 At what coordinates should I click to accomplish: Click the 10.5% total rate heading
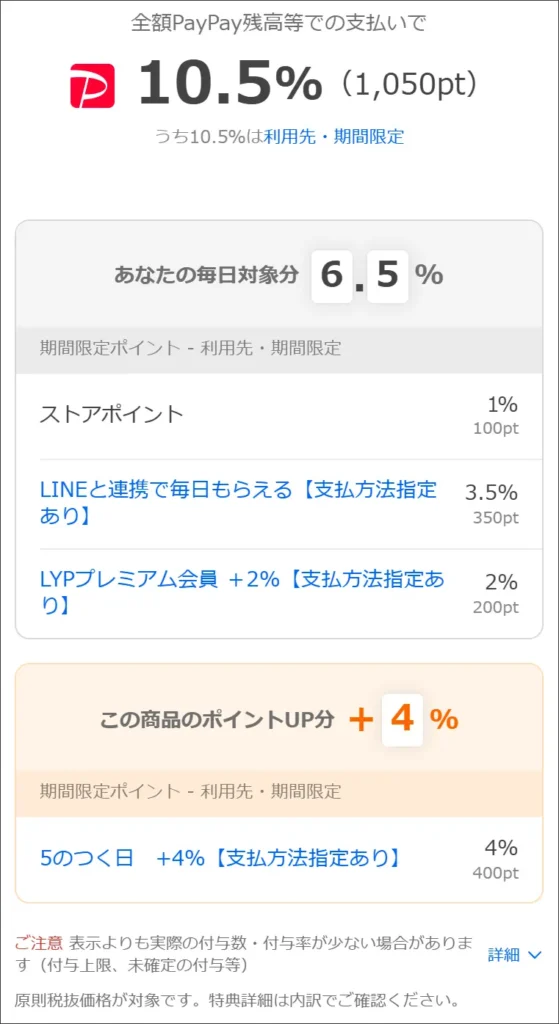point(230,84)
